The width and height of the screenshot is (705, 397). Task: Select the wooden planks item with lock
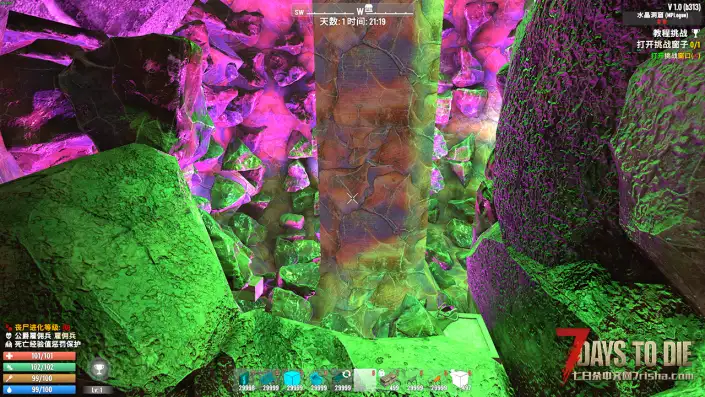[x=389, y=380]
